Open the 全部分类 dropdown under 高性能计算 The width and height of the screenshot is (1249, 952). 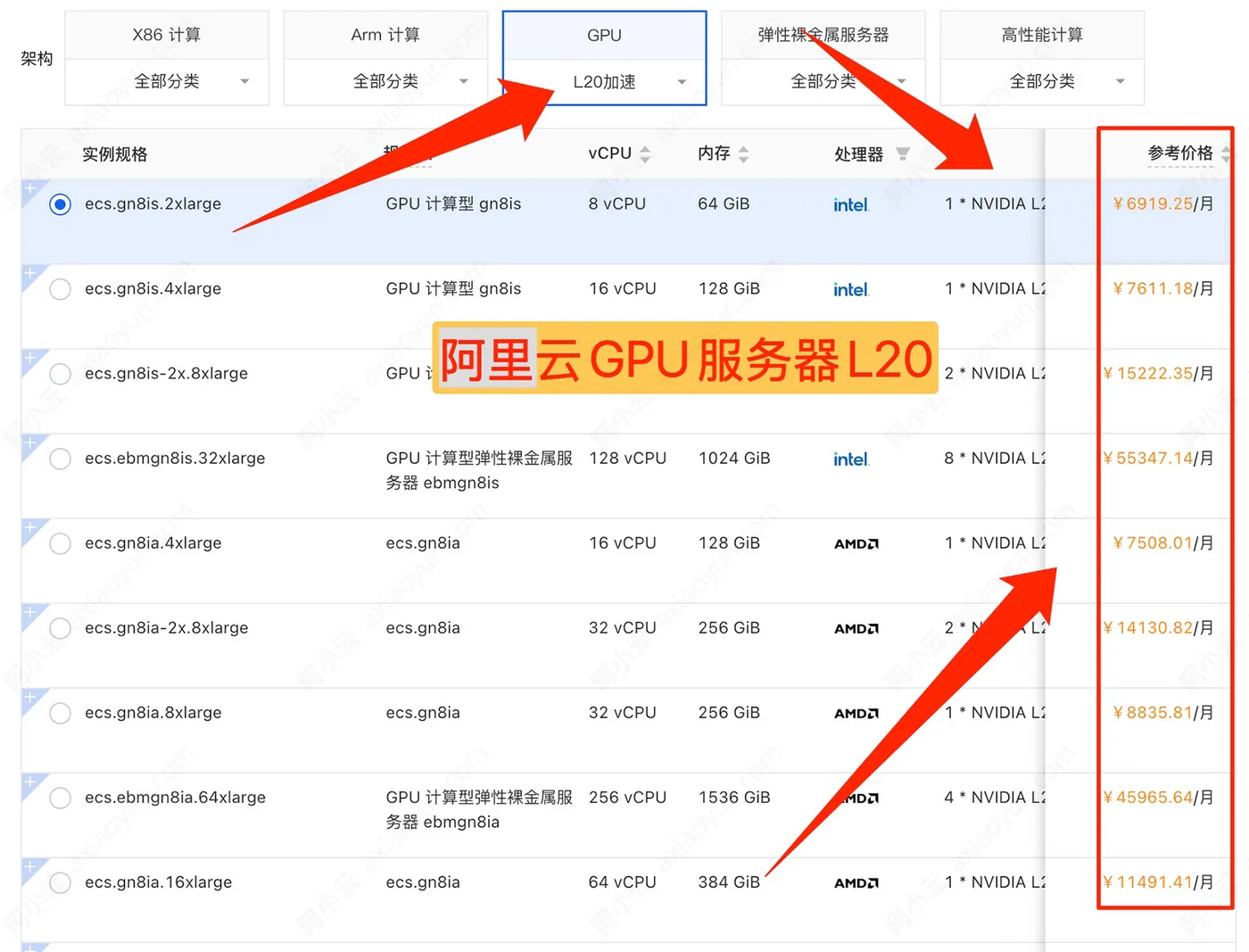coord(1042,82)
